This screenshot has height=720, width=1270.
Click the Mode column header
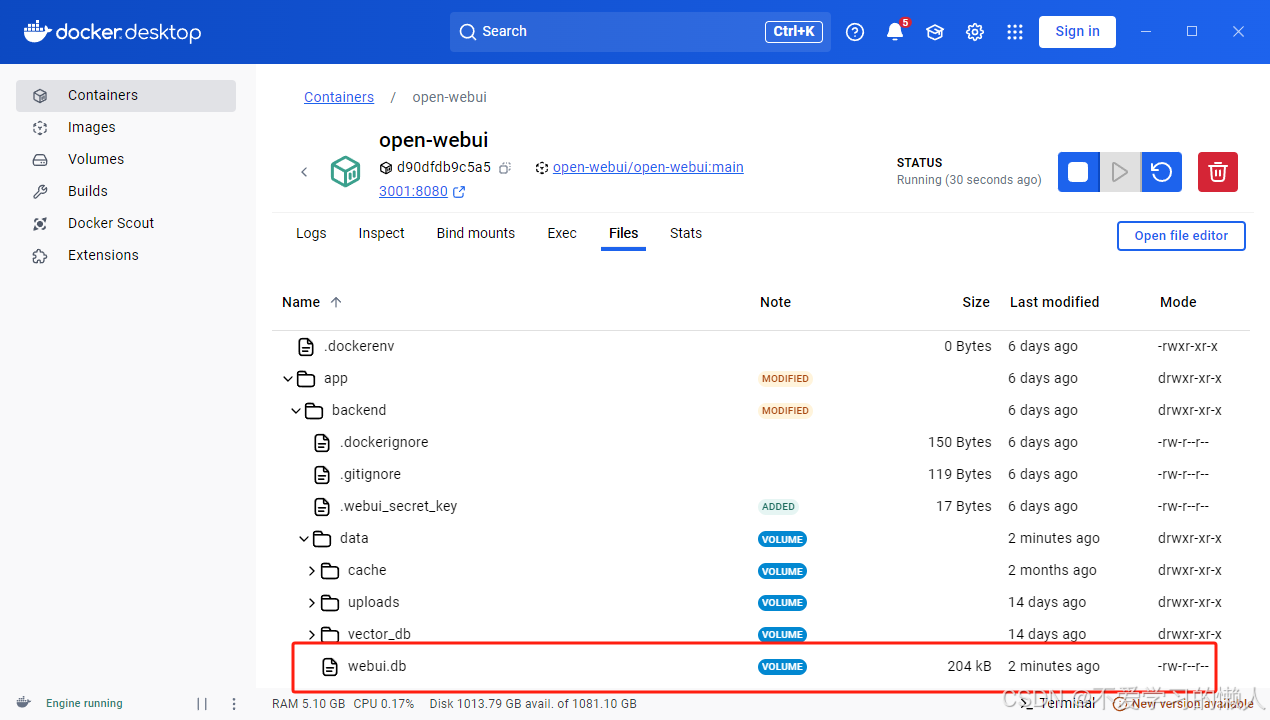[1178, 302]
